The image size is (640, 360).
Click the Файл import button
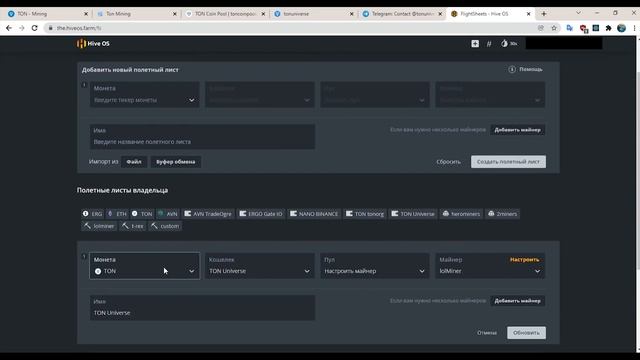point(134,162)
